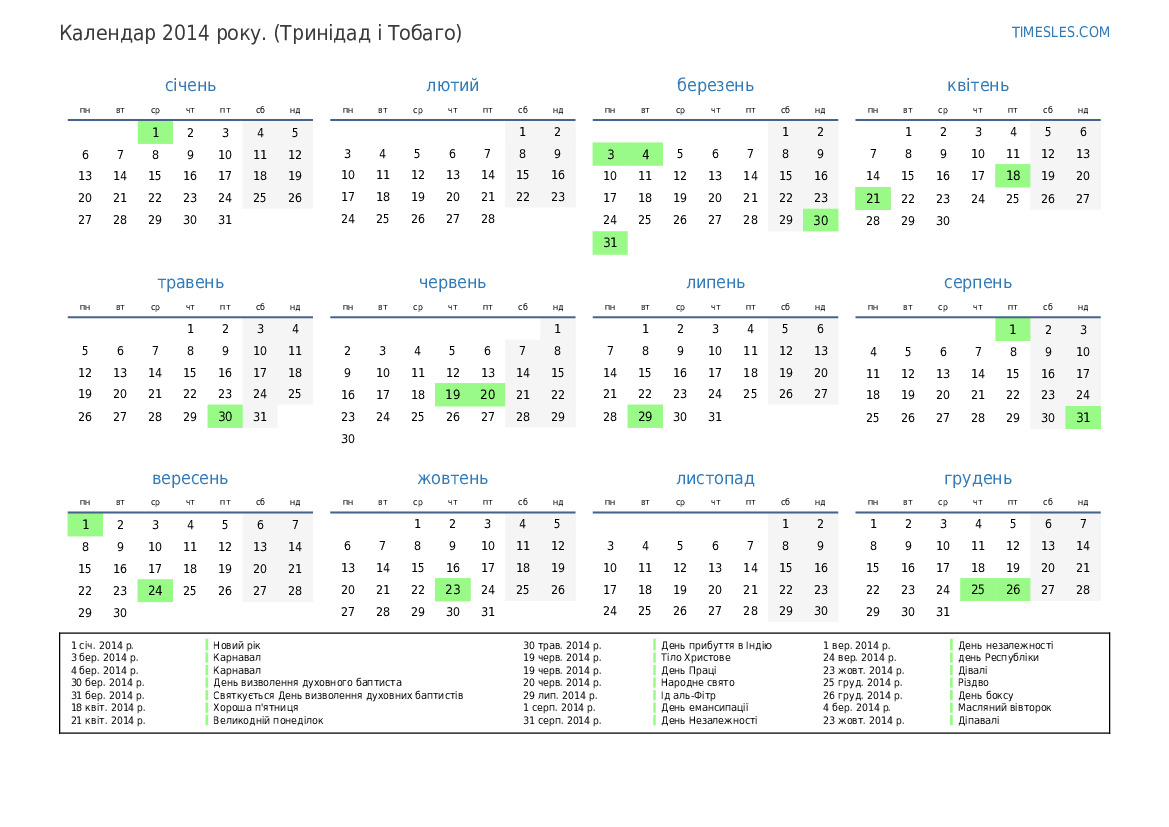Click legend entry 'Масляний вівторок'
The width and height of the screenshot is (1169, 827).
1004,707
